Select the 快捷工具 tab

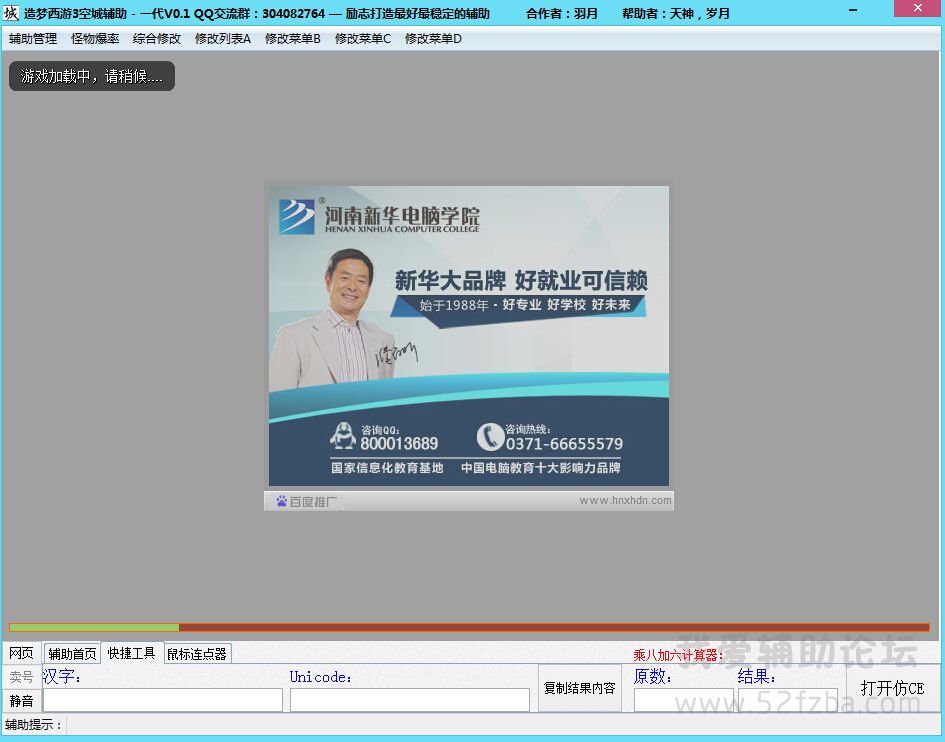(x=131, y=653)
